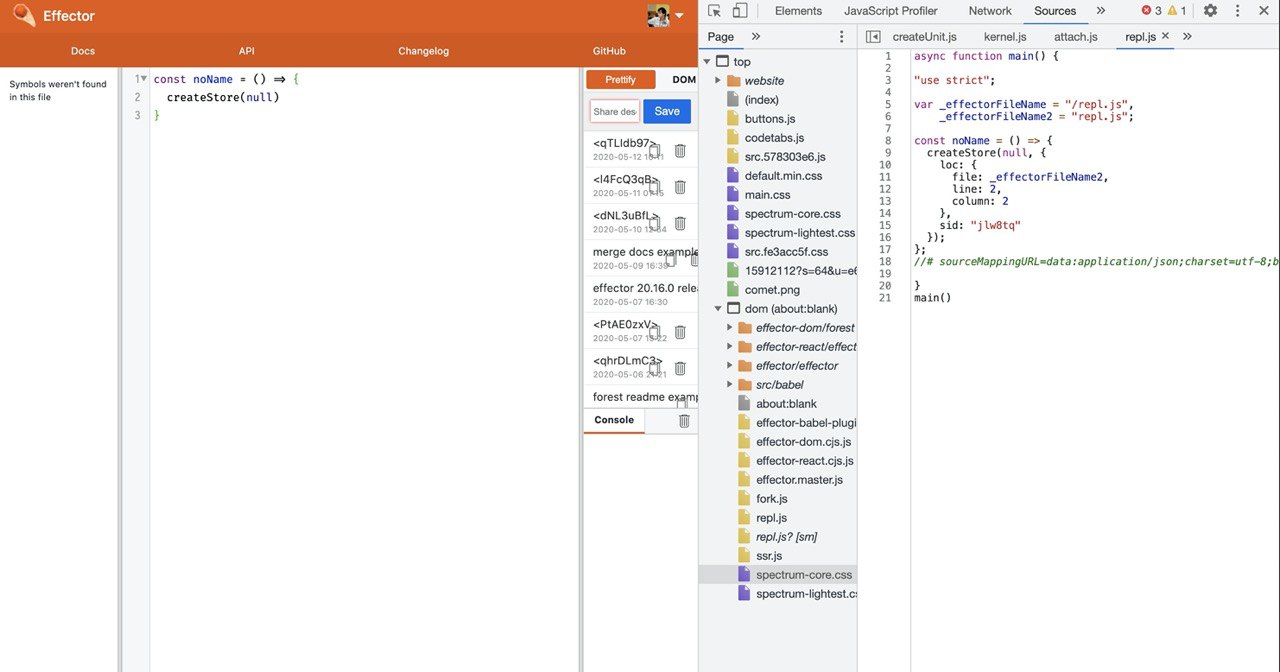Open the Docs navigation link
This screenshot has width=1280, height=672.
pyautogui.click(x=83, y=51)
